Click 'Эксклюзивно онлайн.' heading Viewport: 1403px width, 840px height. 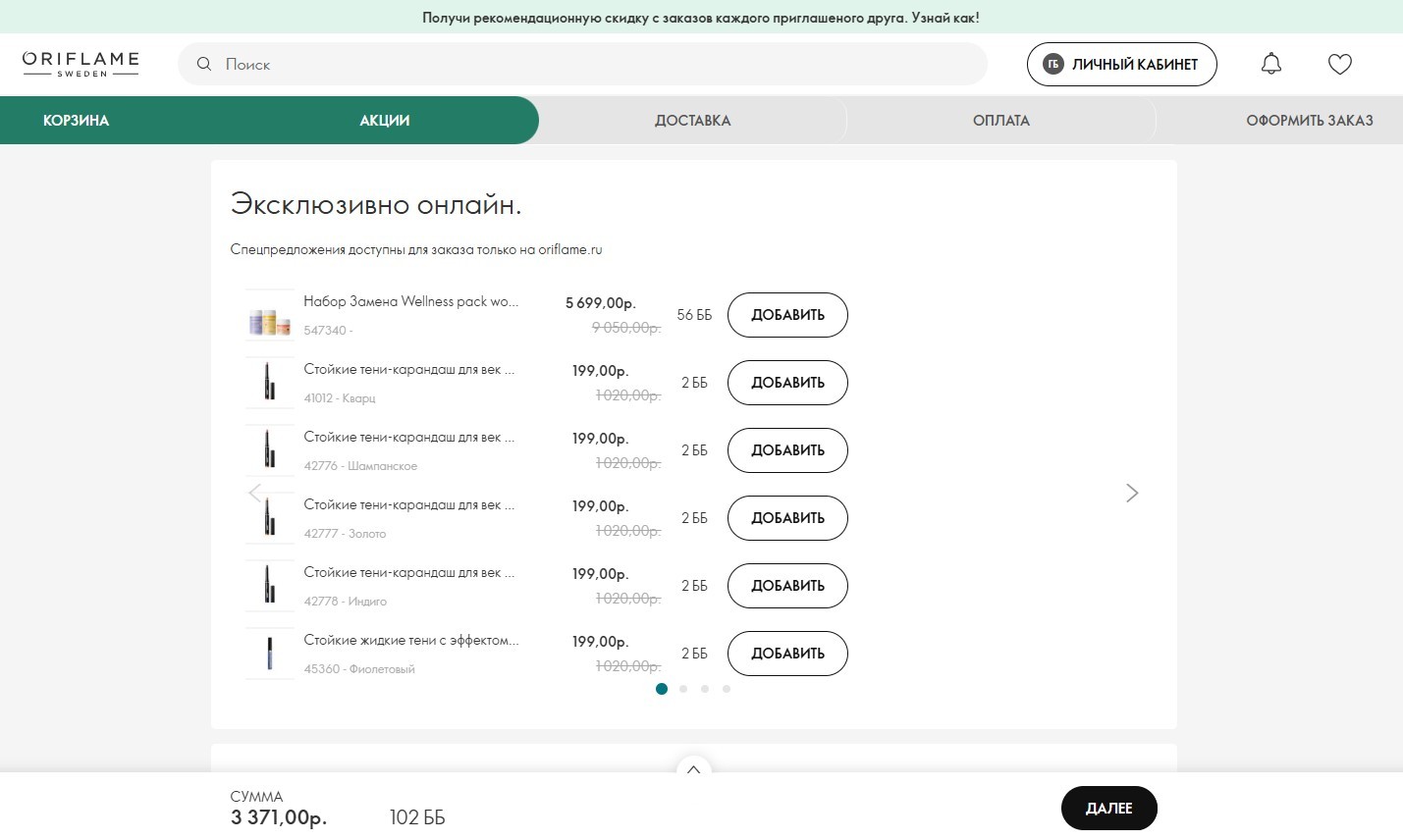click(376, 205)
